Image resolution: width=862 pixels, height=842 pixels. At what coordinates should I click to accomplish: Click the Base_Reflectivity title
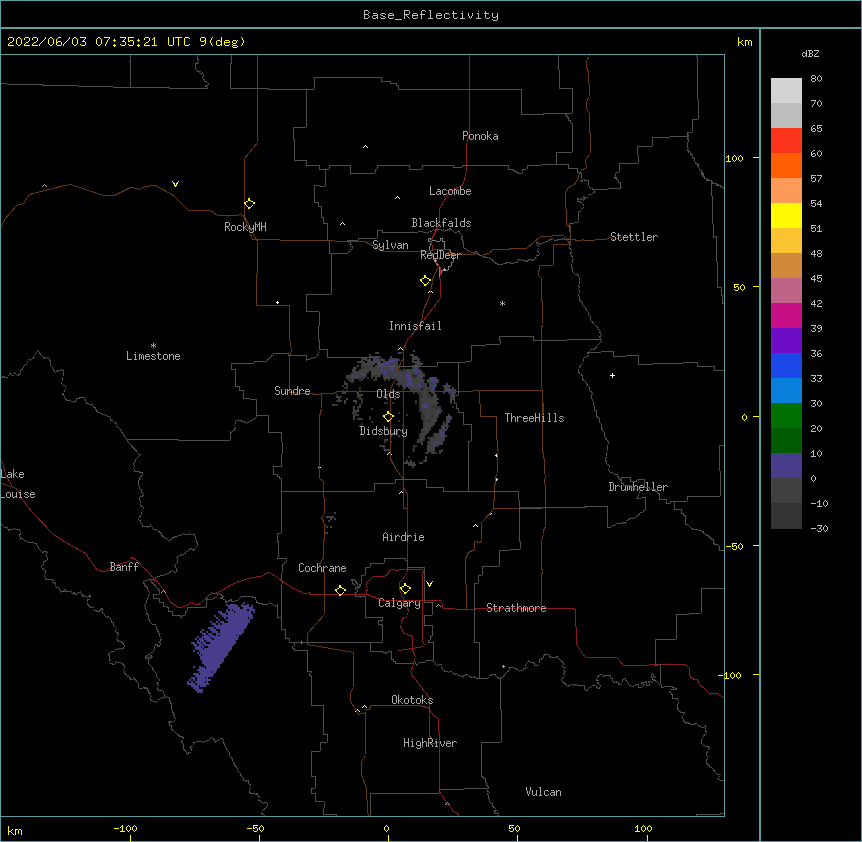point(431,15)
